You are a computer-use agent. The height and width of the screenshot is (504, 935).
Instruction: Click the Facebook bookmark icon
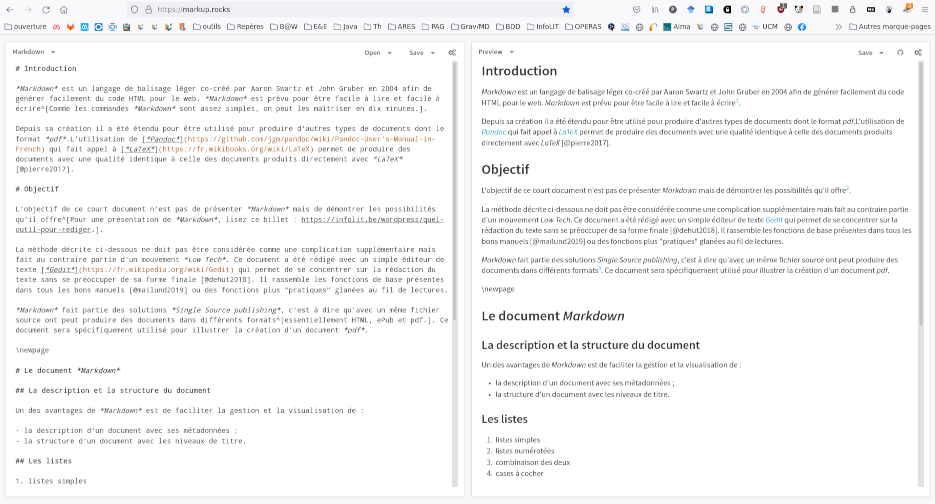[802, 27]
